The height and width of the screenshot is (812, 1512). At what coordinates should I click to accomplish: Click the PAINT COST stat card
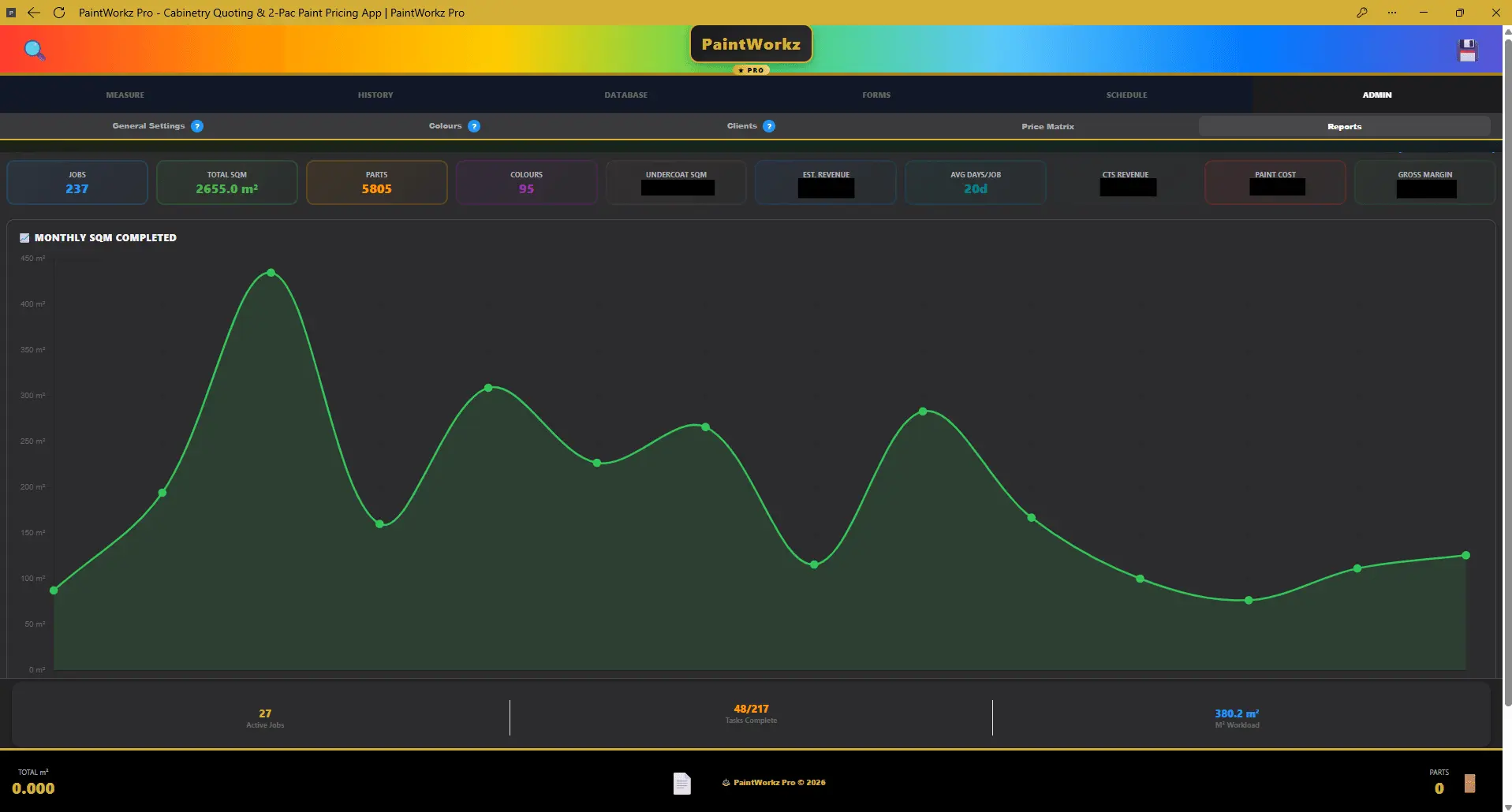click(x=1275, y=182)
